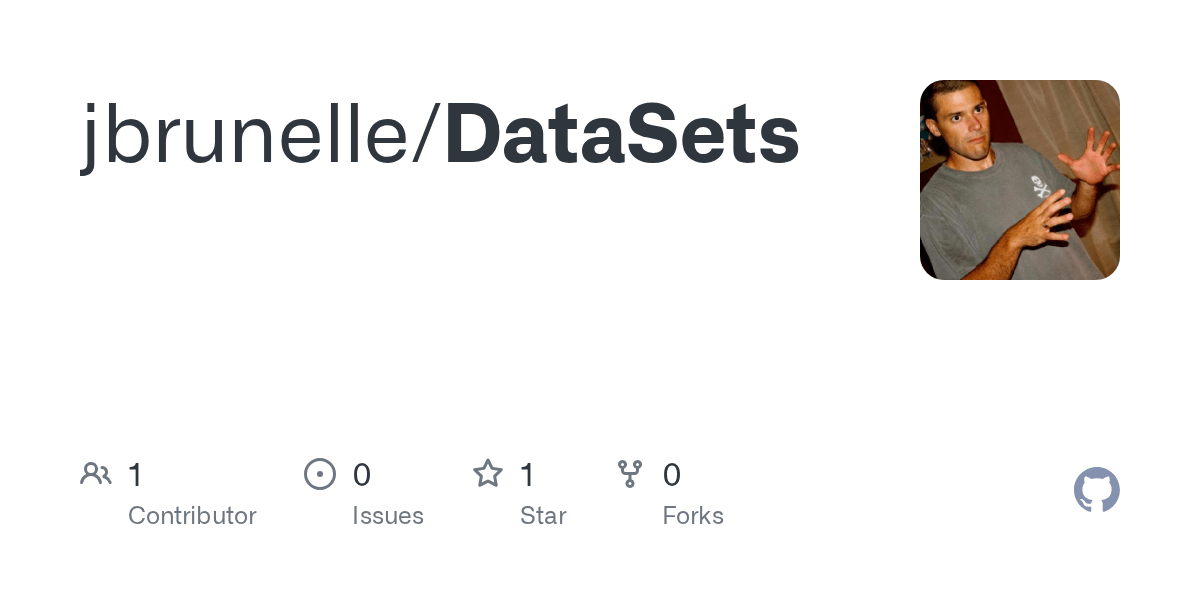Open the GitHub Octocat logo

[x=1096, y=490]
